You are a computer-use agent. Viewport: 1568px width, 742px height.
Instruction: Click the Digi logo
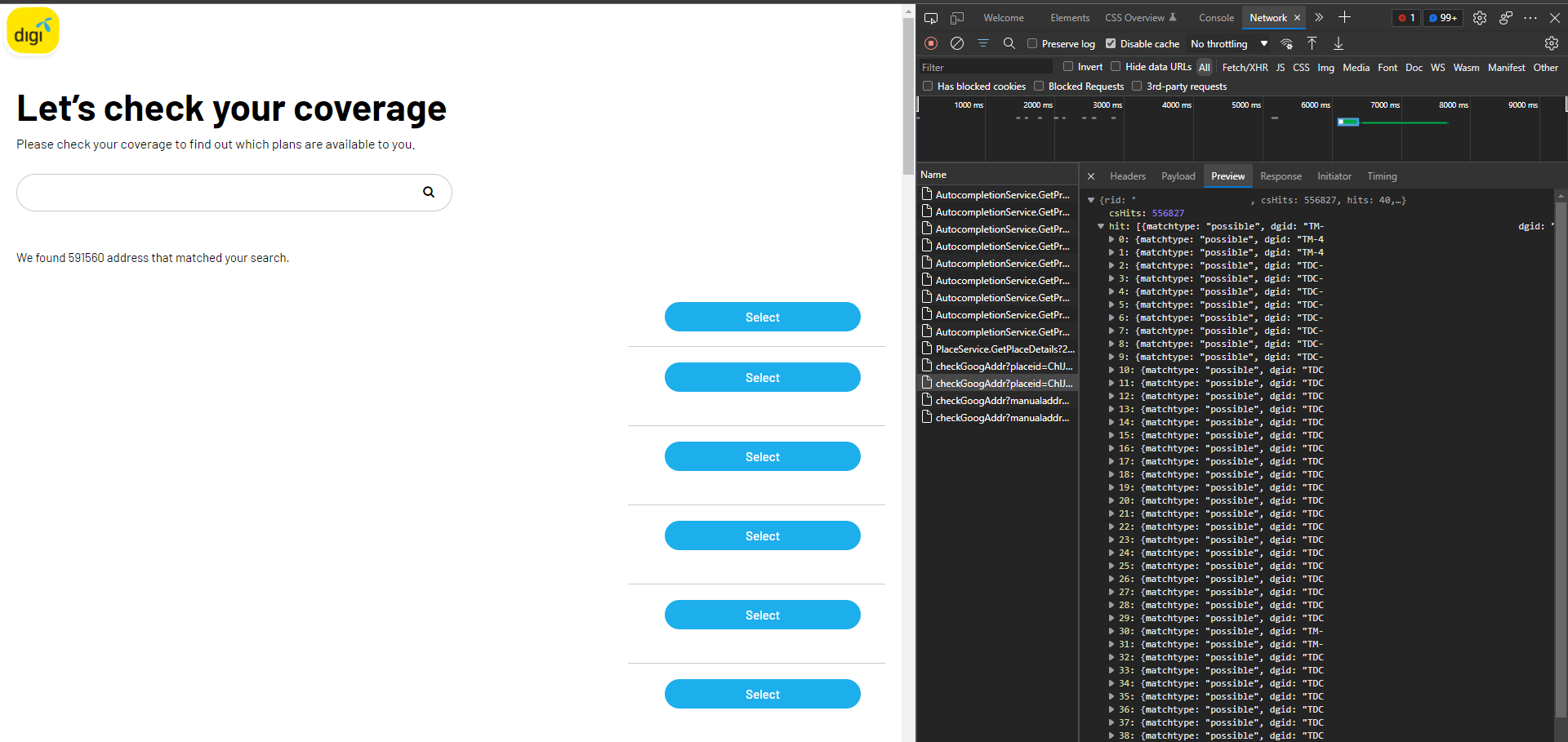pos(33,31)
